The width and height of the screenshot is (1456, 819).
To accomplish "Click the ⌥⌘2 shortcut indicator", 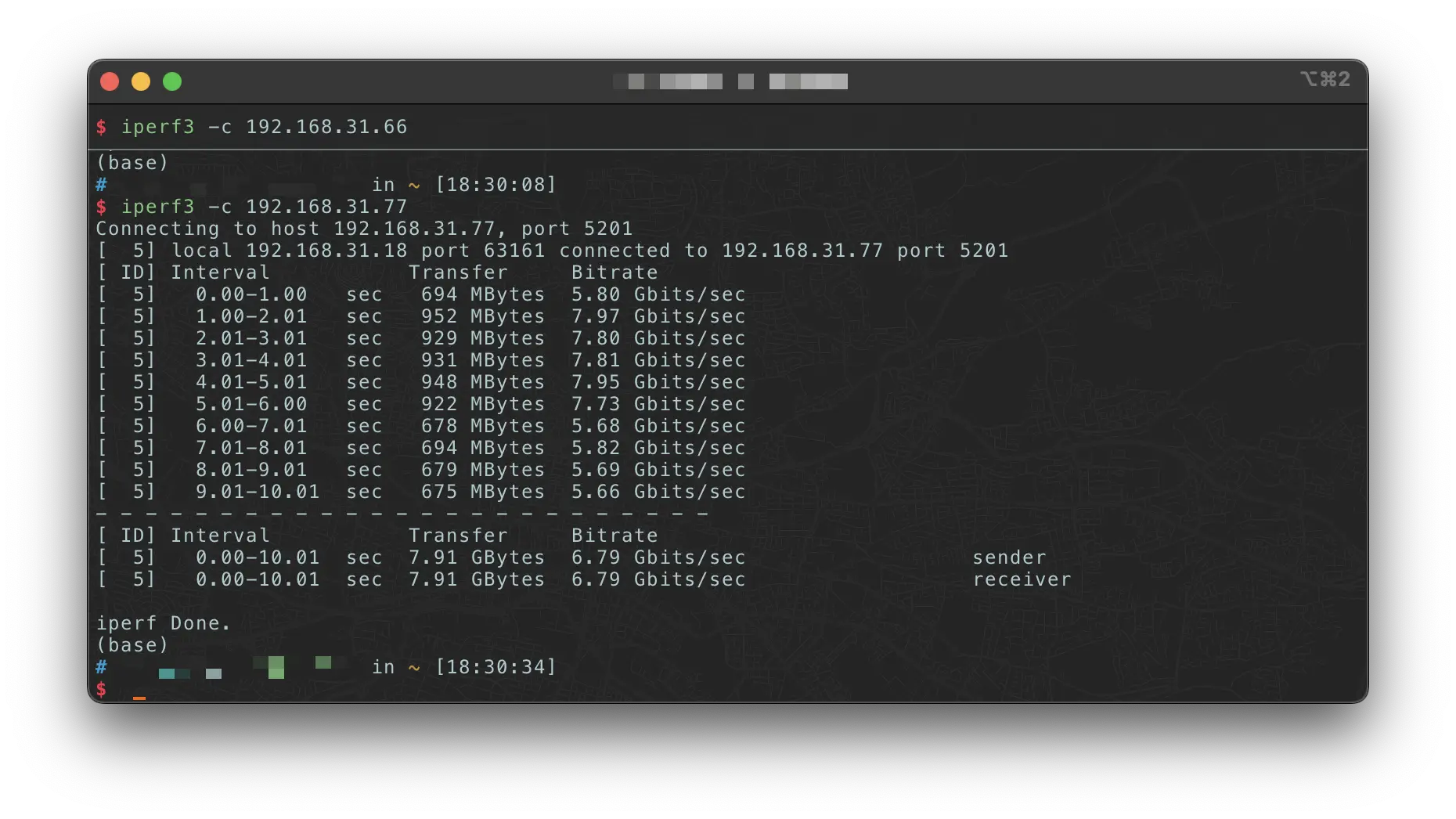I will (1324, 79).
